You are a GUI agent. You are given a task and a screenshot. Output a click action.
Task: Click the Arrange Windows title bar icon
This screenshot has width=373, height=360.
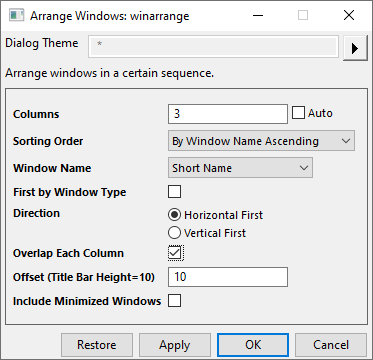coord(17,16)
